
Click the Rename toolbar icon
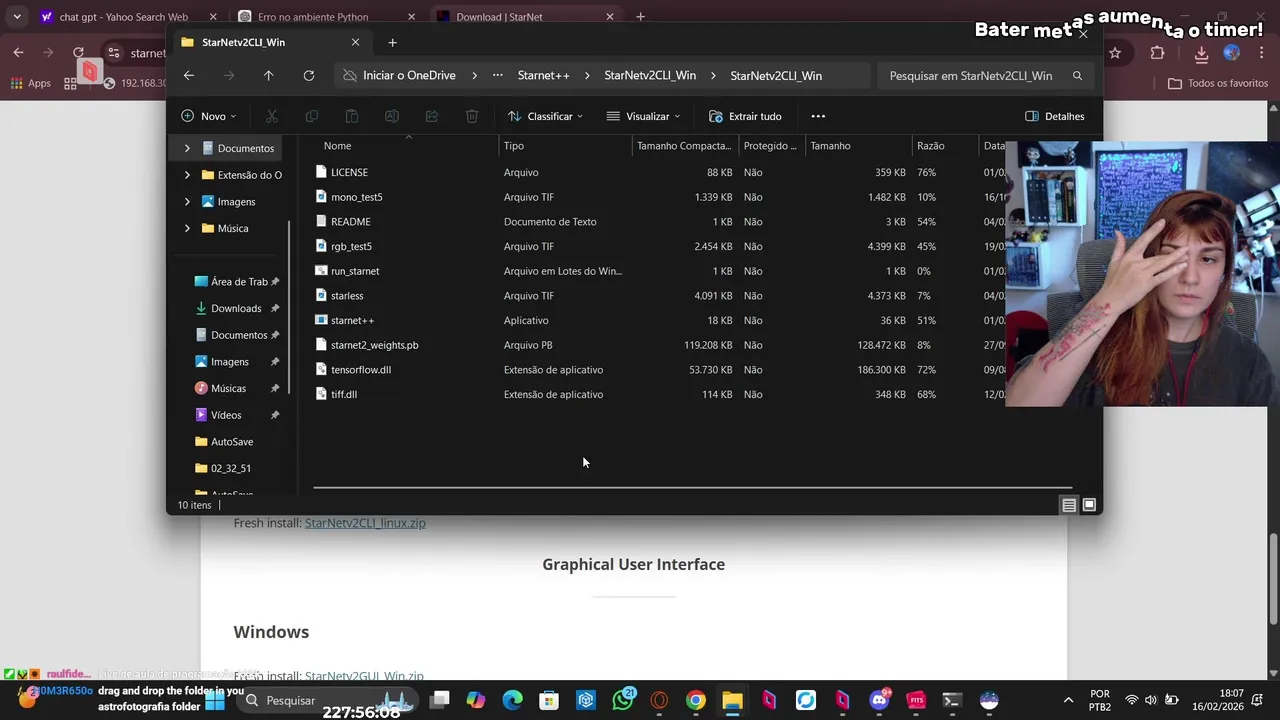click(x=392, y=116)
